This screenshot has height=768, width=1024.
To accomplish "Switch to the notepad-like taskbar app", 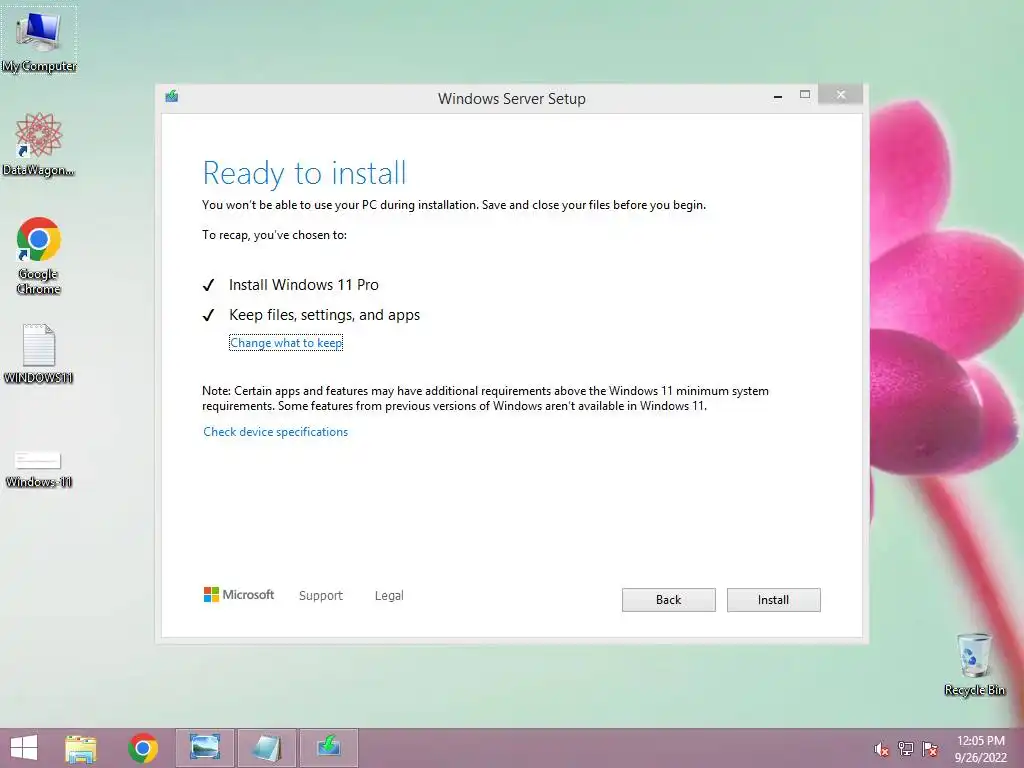I will tap(266, 748).
